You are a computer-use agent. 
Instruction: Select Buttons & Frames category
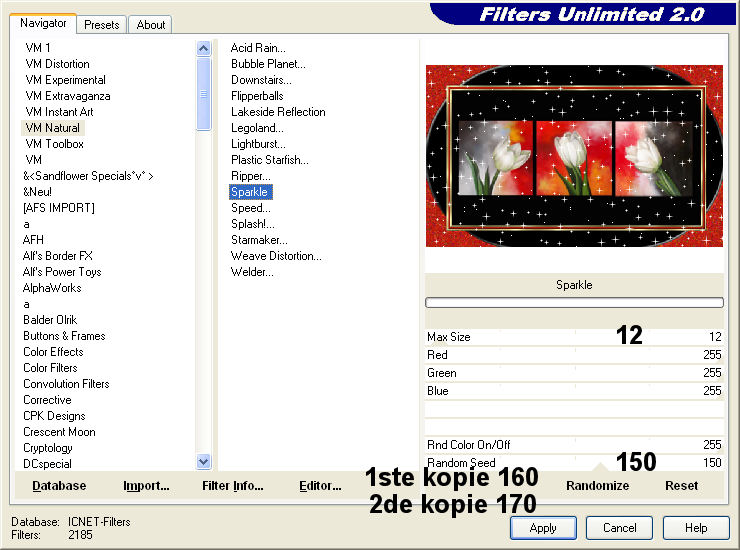click(64, 336)
